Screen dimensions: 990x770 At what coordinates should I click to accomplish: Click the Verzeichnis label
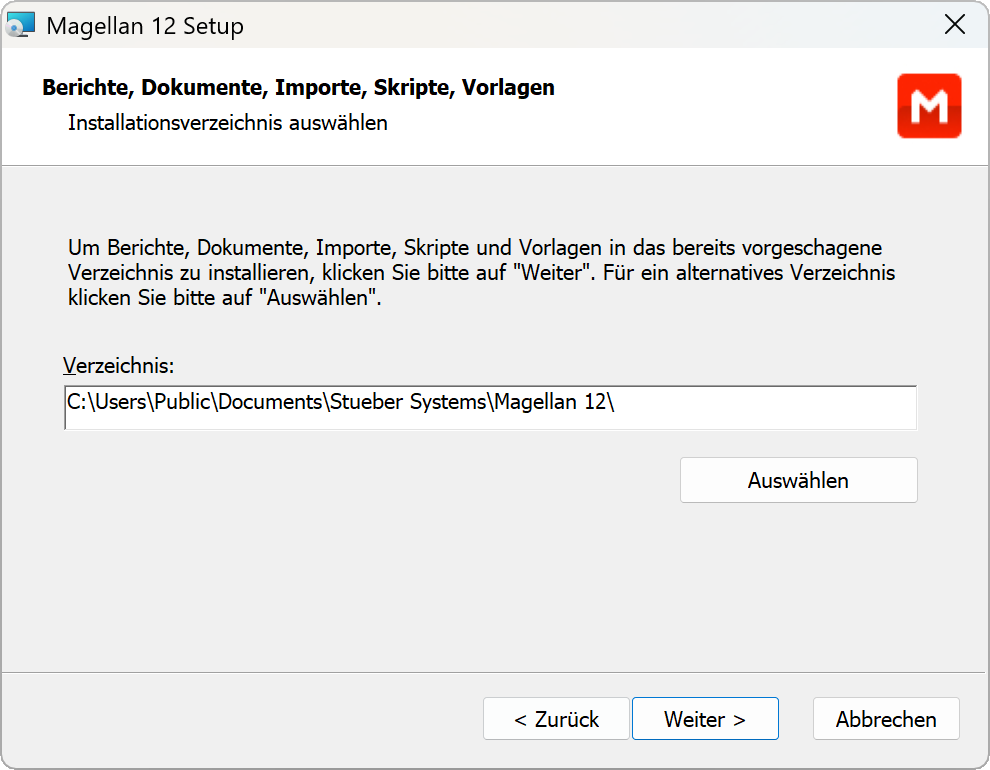click(x=118, y=365)
